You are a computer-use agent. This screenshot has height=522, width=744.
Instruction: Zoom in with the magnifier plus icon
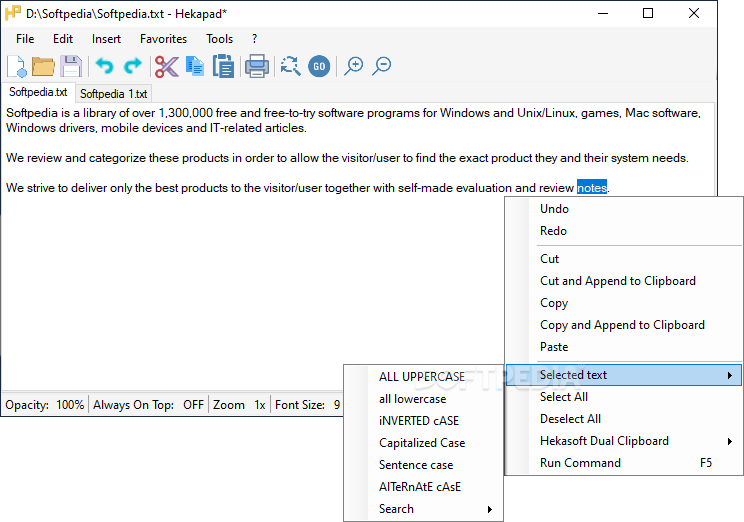point(353,66)
